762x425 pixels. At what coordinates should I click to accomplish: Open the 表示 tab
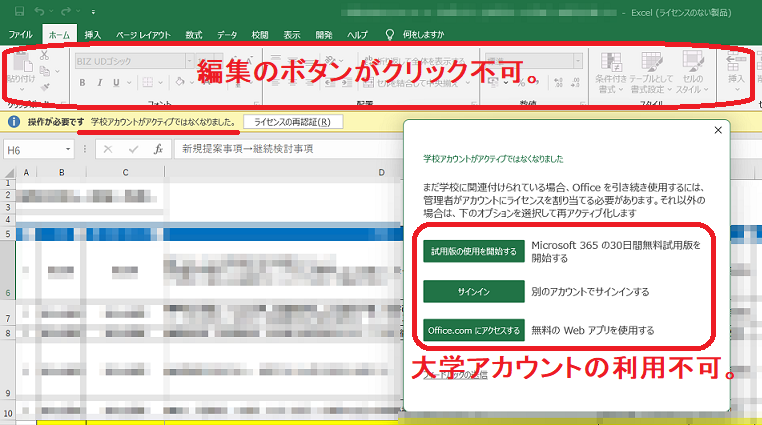tap(292, 34)
